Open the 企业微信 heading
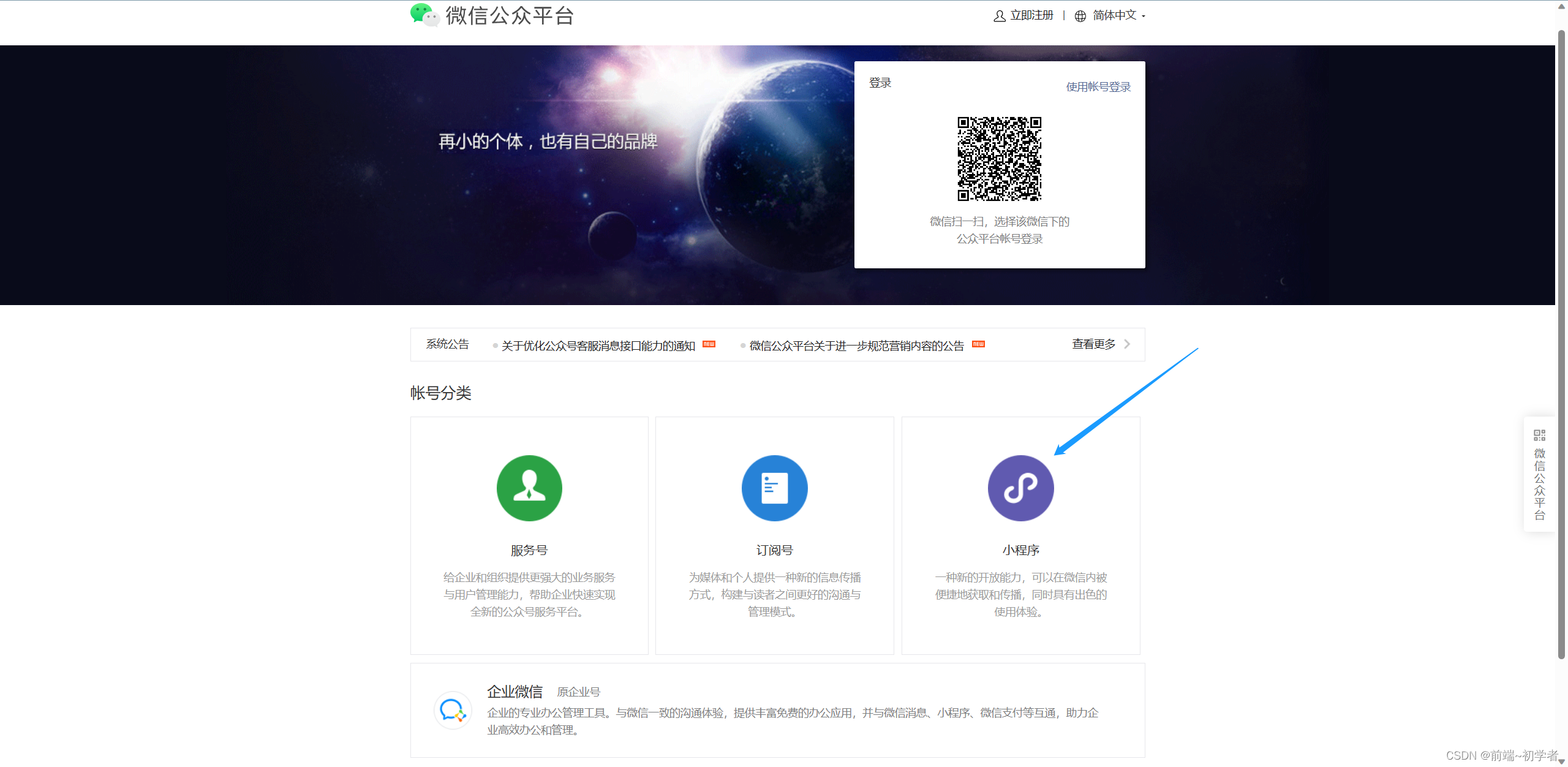Viewport: 1568px width, 767px height. click(x=514, y=692)
